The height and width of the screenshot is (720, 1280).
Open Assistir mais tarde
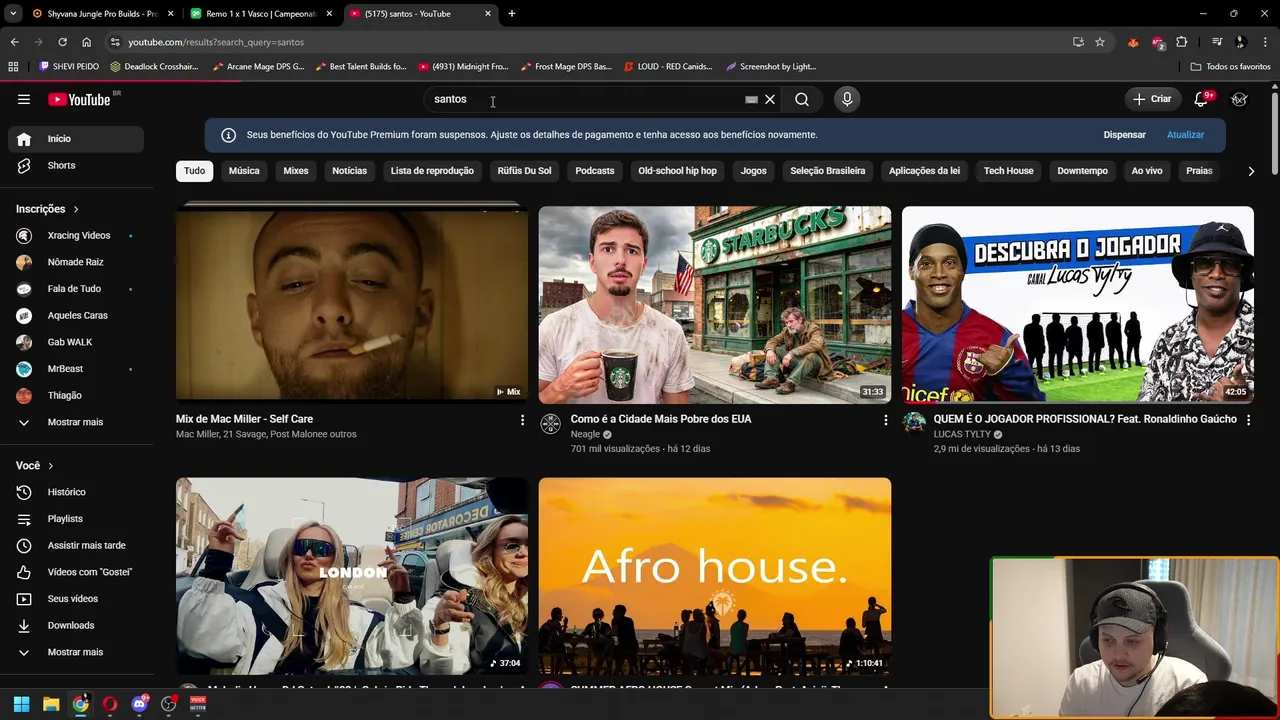click(x=76, y=545)
